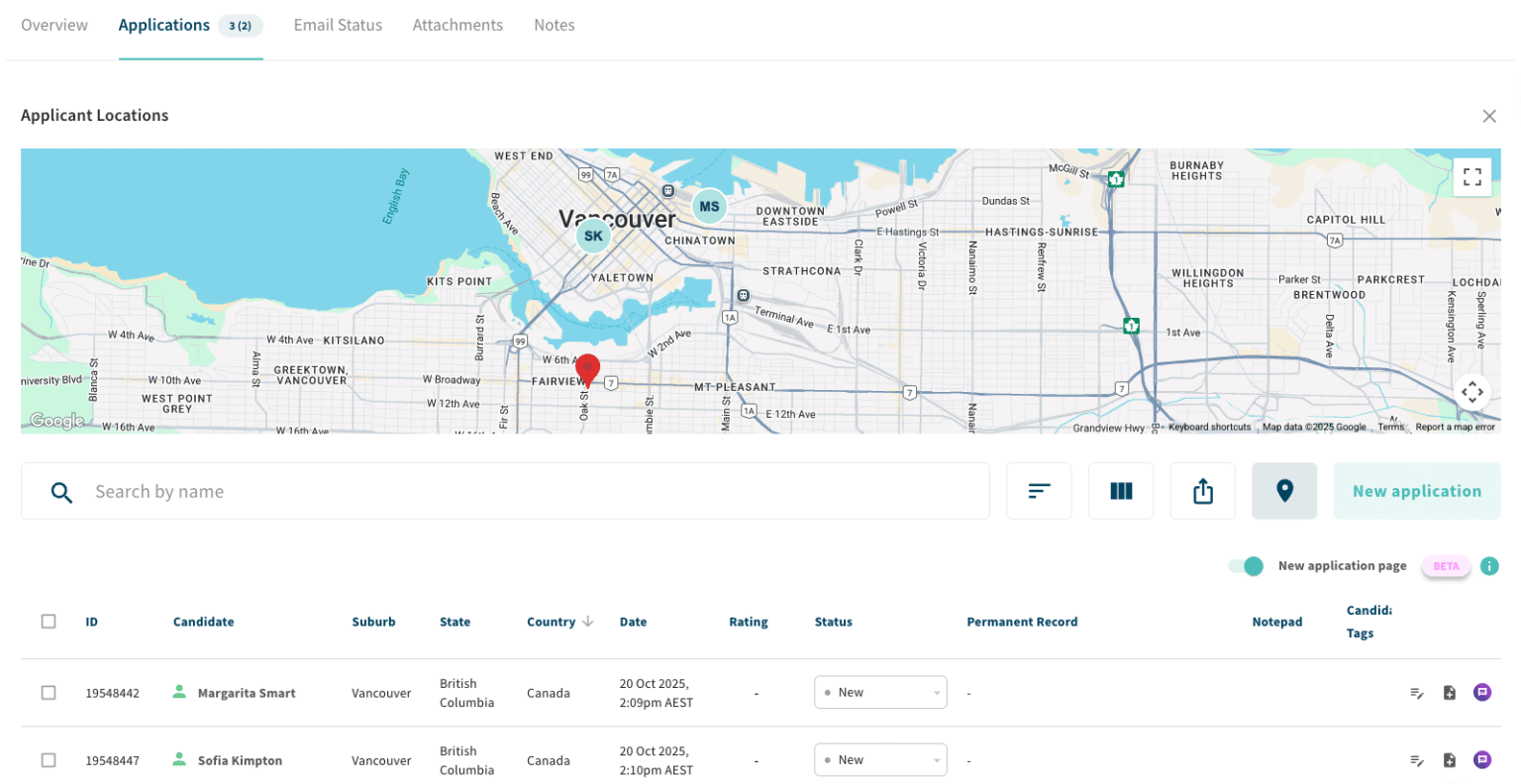
Task: Open the Status dropdown for Margarita Smart
Action: tap(880, 692)
